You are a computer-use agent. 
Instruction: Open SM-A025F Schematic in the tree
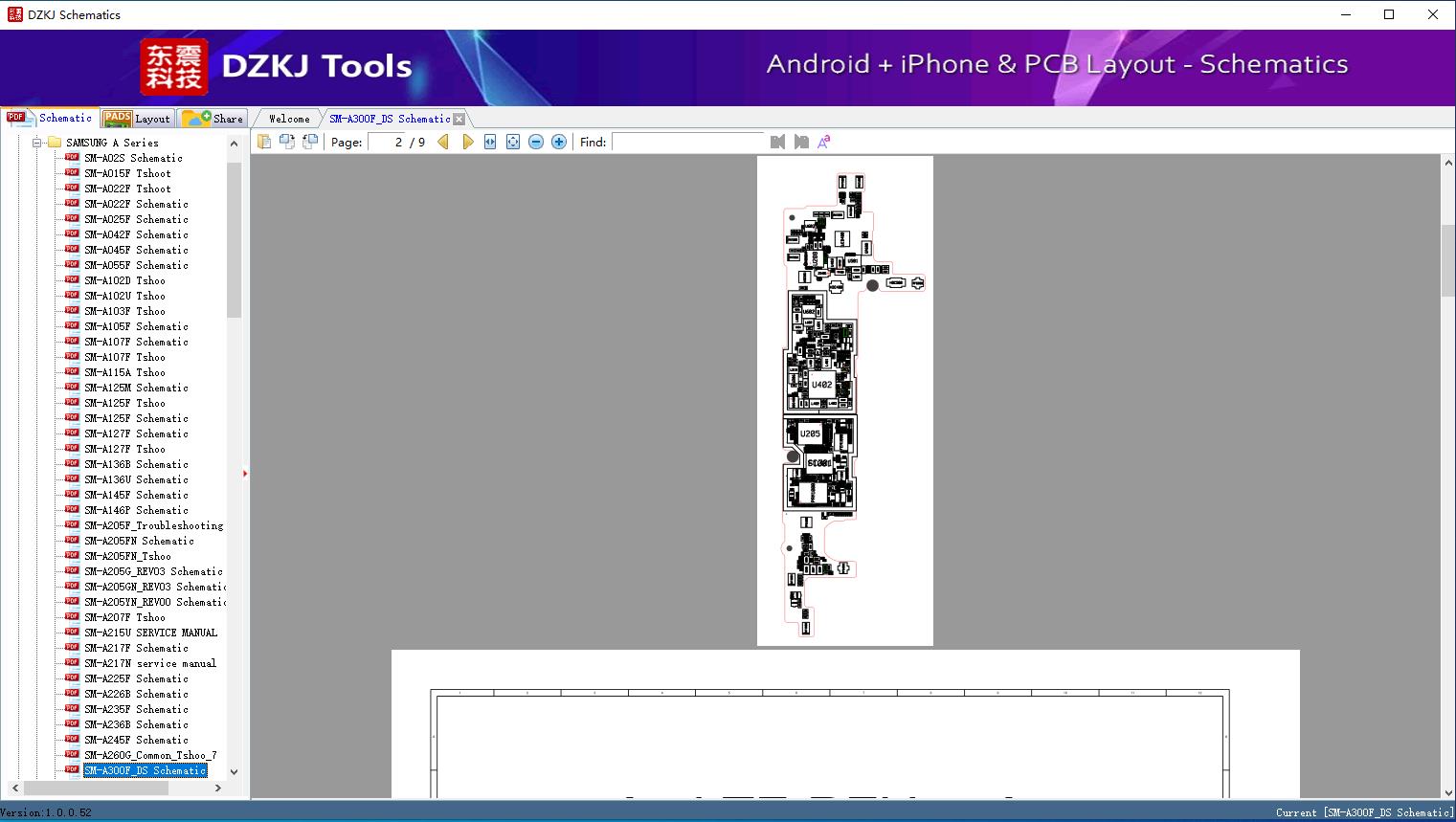click(136, 219)
